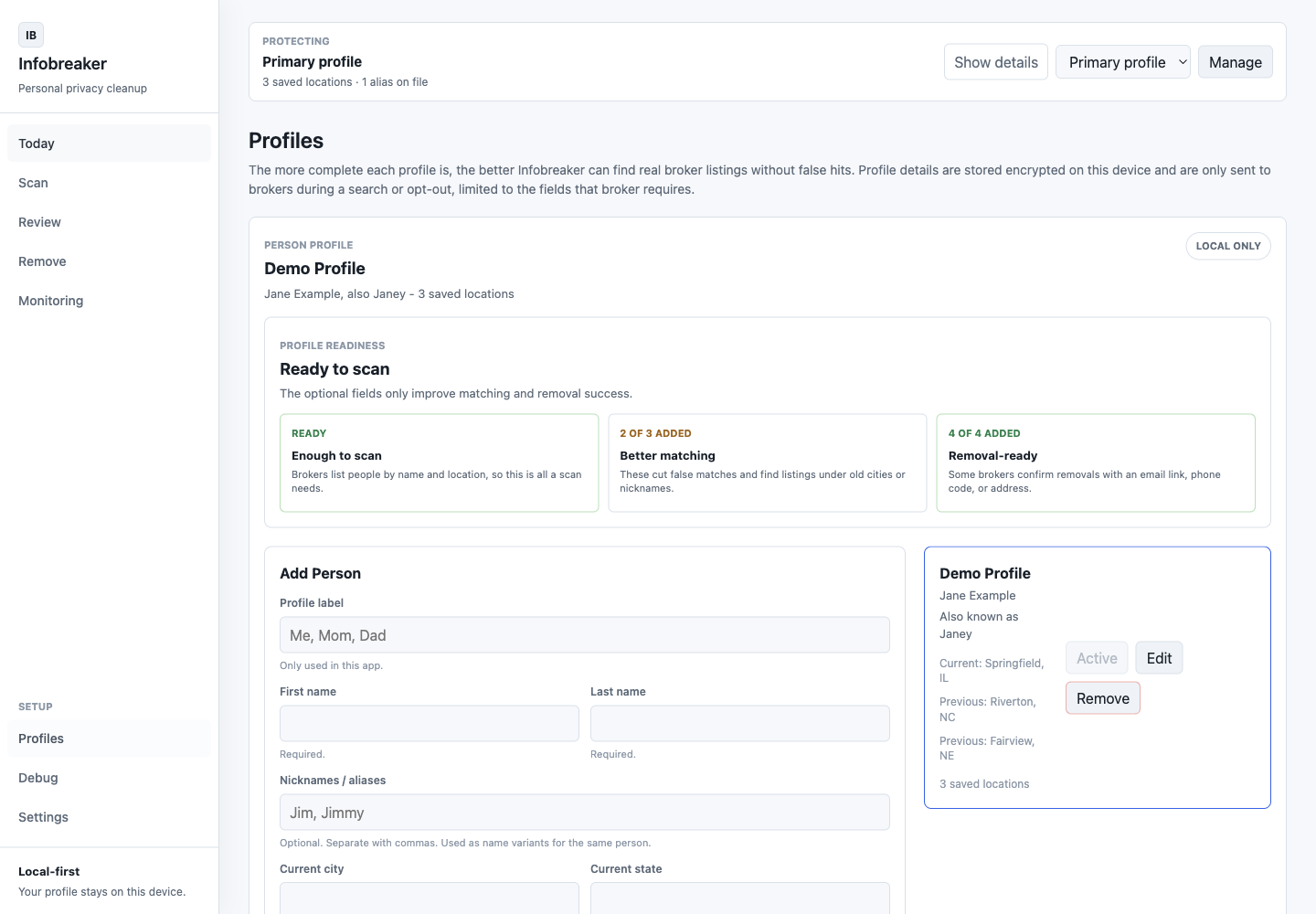Click the Show details button
Screen dimensions: 1316x914
996,62
